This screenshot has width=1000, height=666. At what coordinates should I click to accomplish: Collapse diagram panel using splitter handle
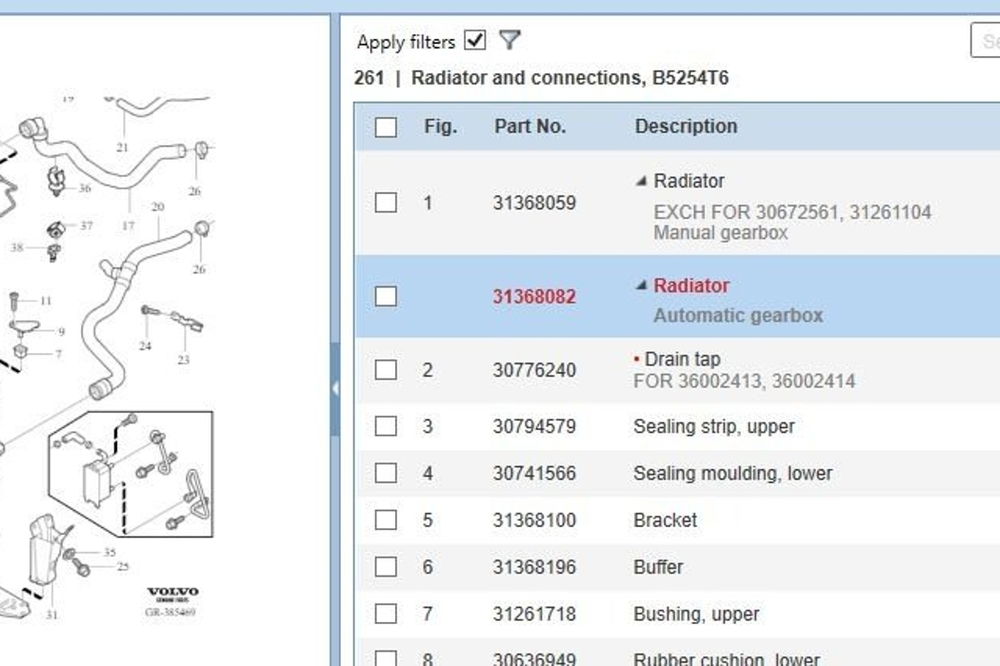click(x=335, y=388)
